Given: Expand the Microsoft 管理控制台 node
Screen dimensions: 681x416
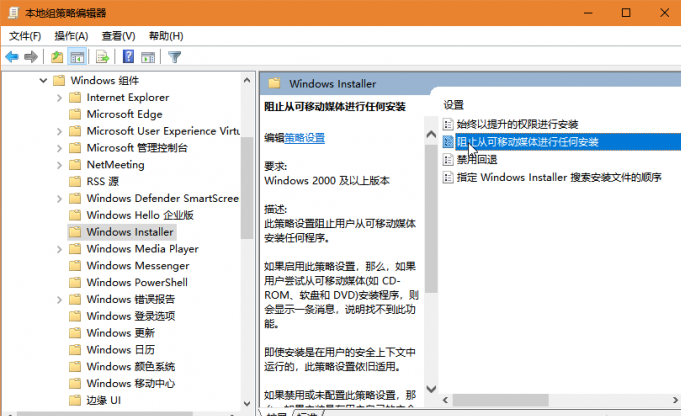Looking at the screenshot, I should coord(60,148).
